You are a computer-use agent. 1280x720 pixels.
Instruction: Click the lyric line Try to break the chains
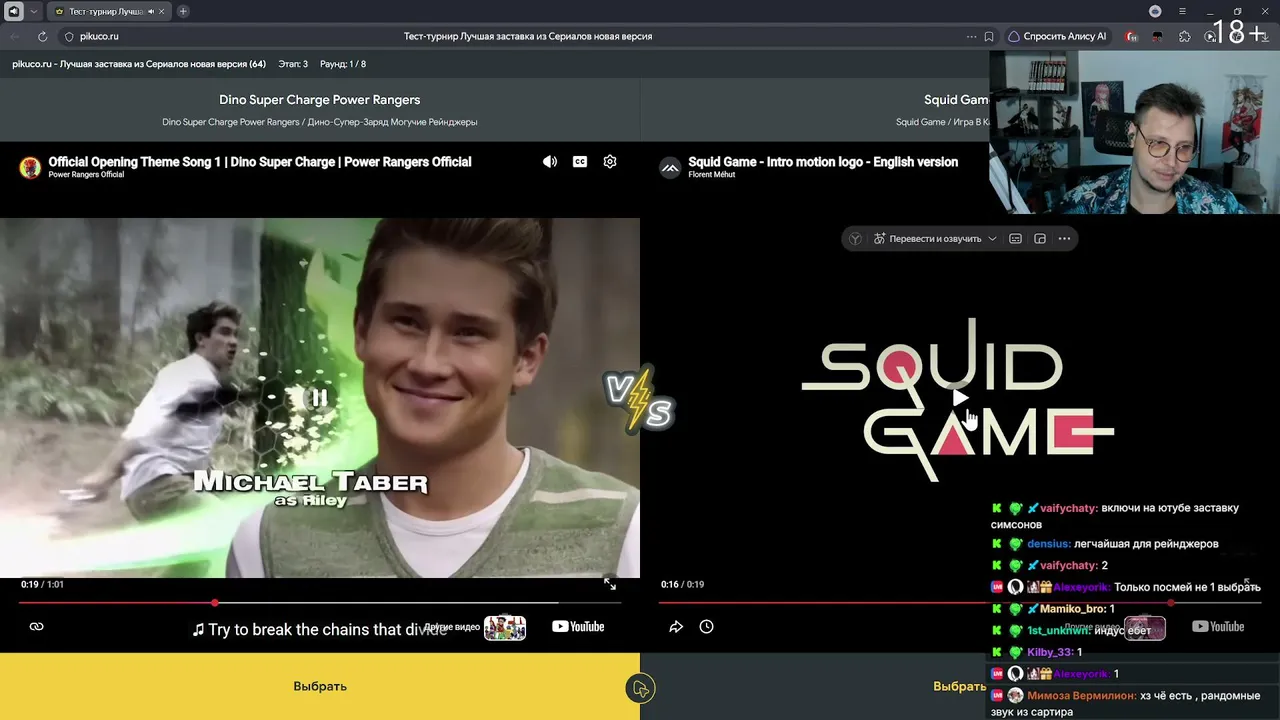(x=320, y=630)
